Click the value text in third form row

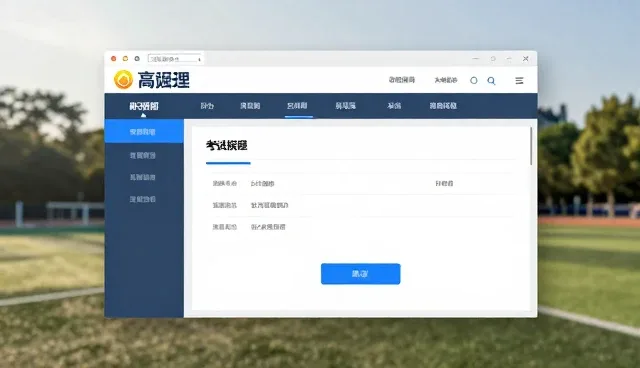[x=268, y=227]
